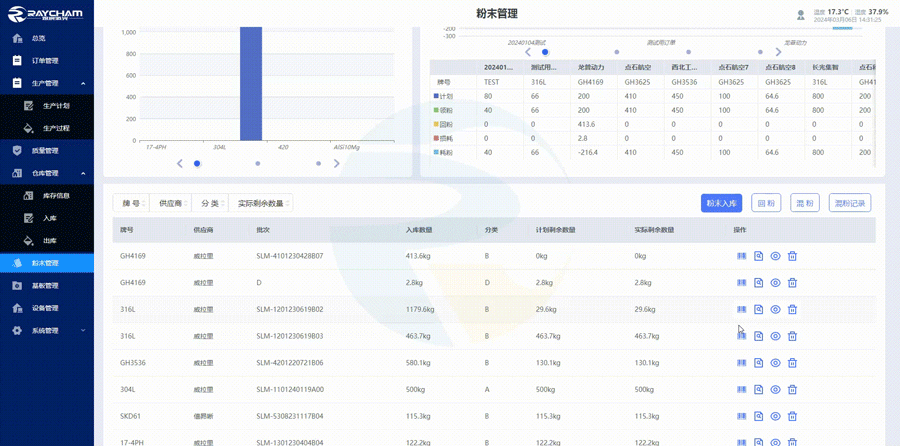Click the 粉末入库 button
The image size is (900, 446).
[721, 203]
